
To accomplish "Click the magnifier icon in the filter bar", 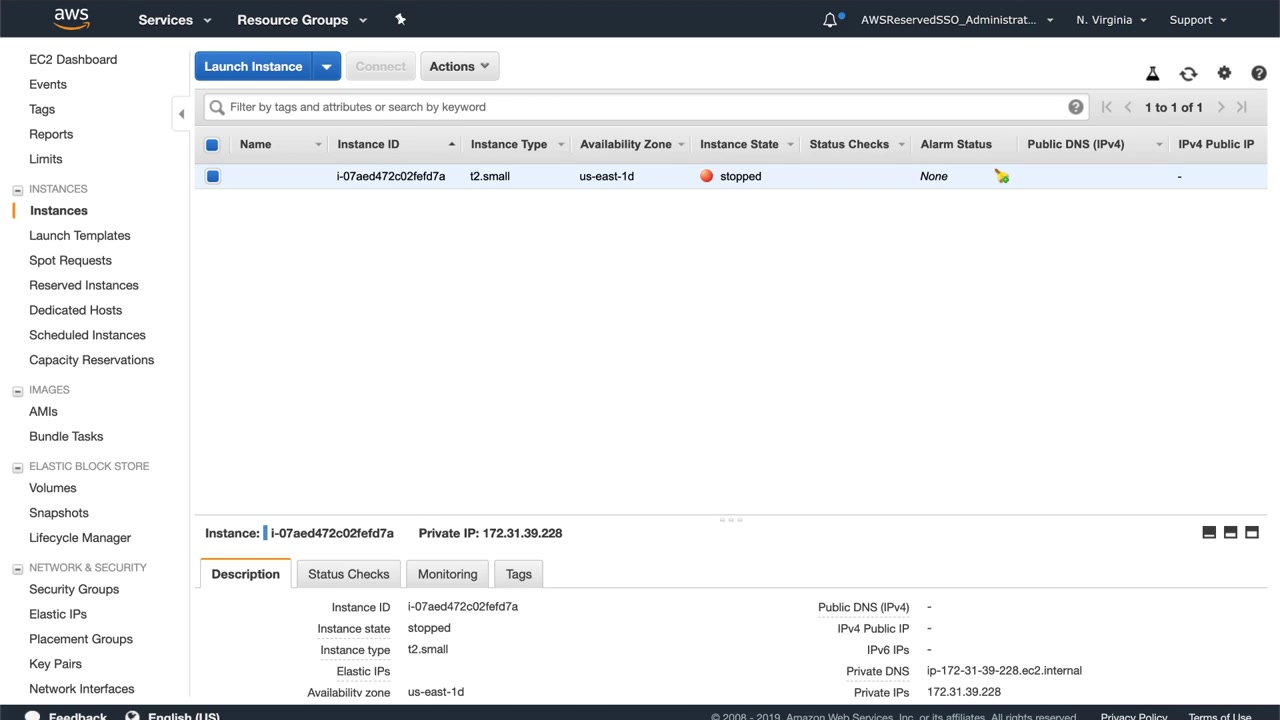I will [217, 107].
